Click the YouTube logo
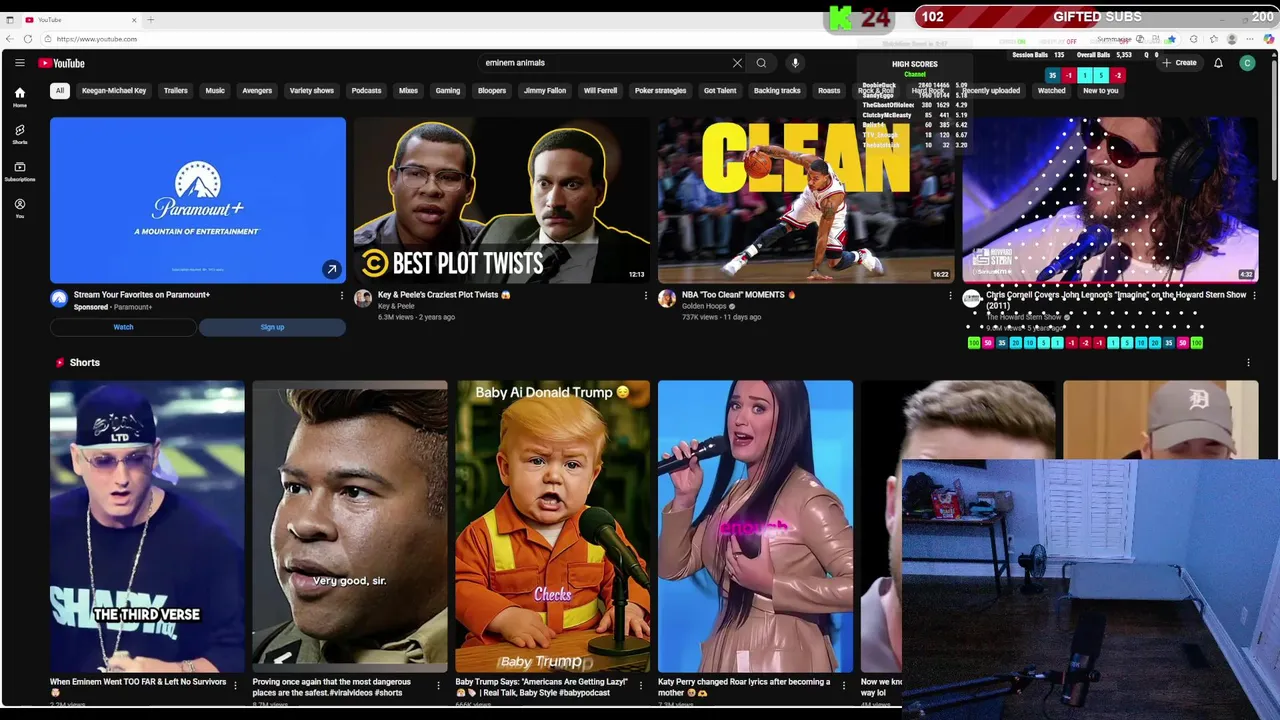The image size is (1280, 720). tap(62, 63)
